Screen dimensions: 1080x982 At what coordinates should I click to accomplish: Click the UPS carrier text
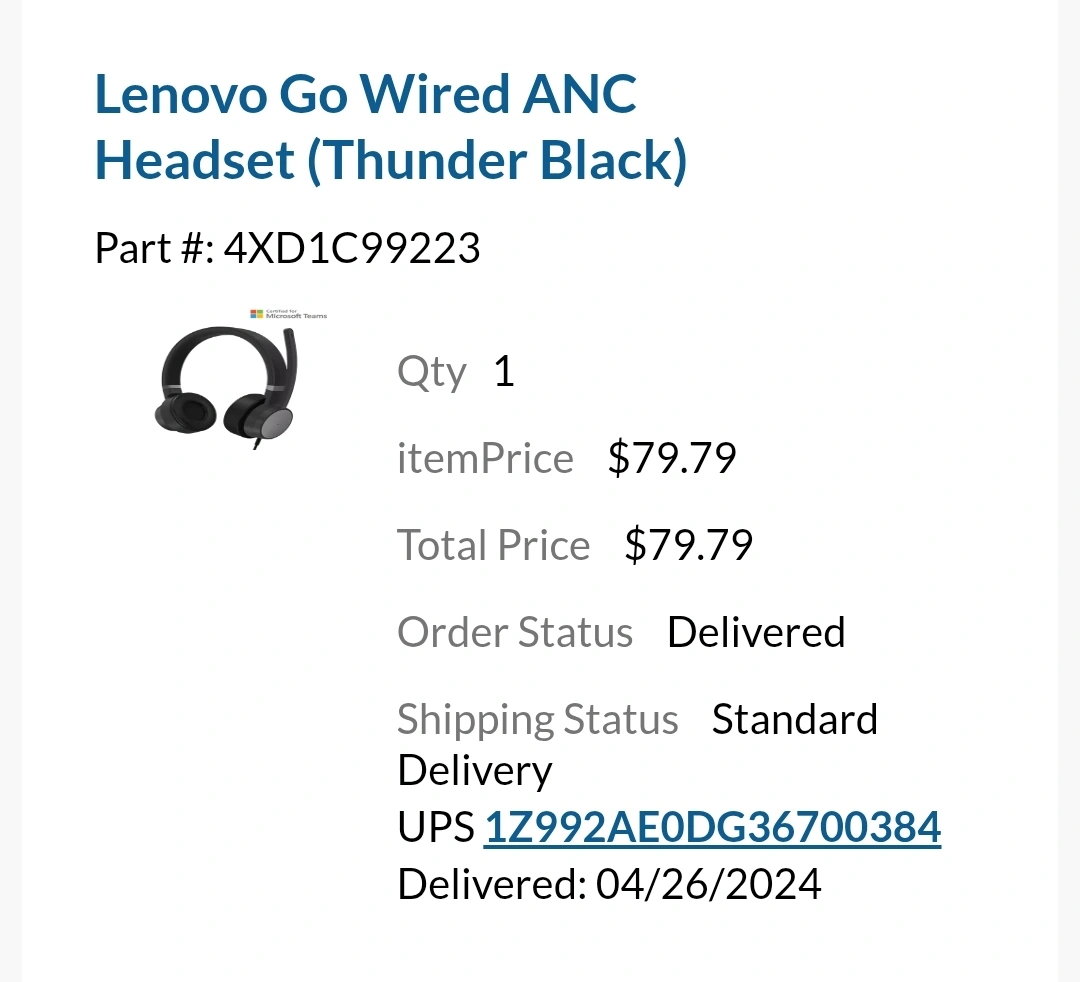point(435,827)
